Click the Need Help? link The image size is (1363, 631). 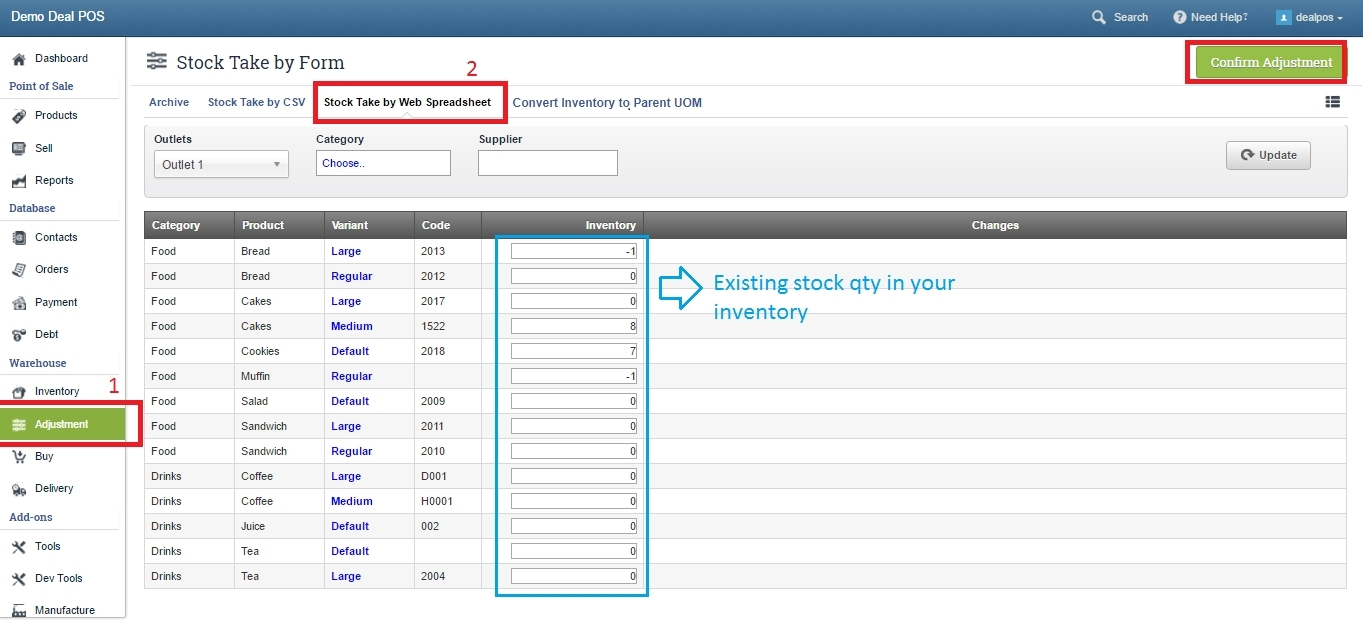(1219, 17)
